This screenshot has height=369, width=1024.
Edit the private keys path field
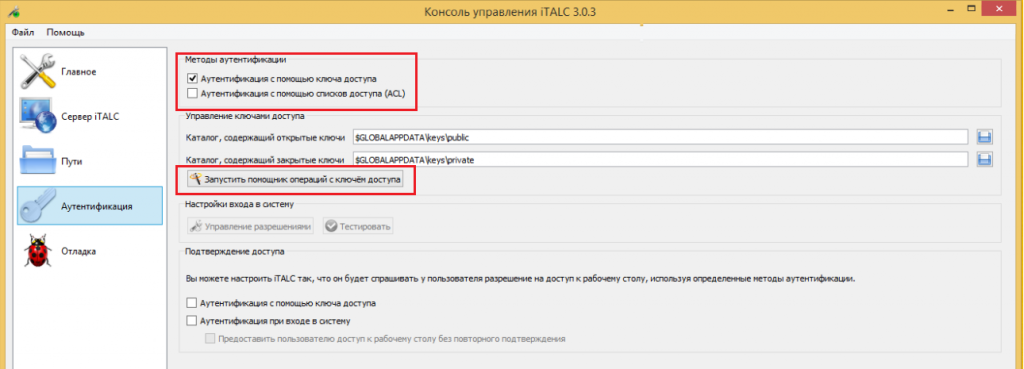tap(660, 159)
